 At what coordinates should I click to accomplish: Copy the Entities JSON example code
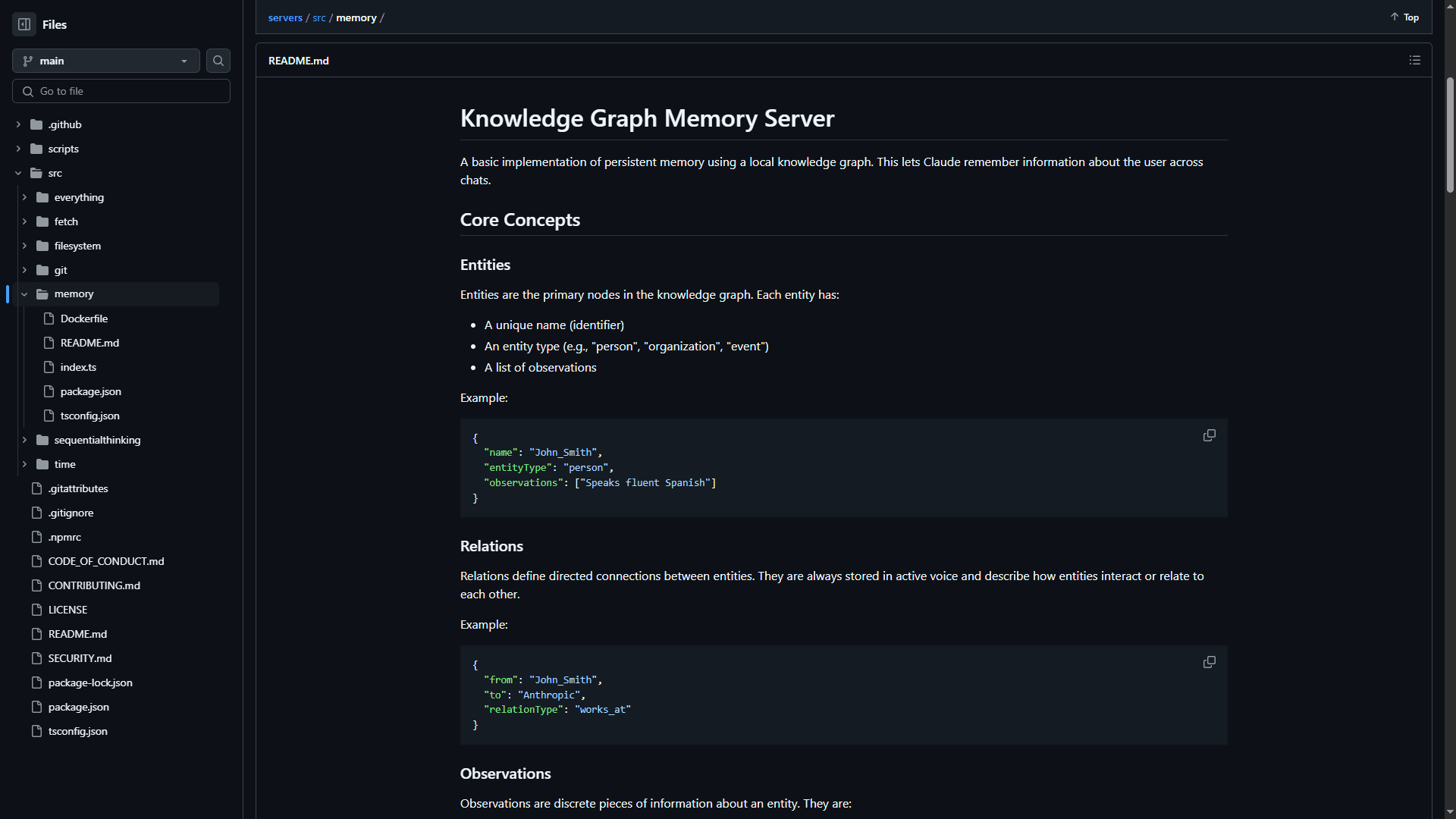pos(1209,435)
